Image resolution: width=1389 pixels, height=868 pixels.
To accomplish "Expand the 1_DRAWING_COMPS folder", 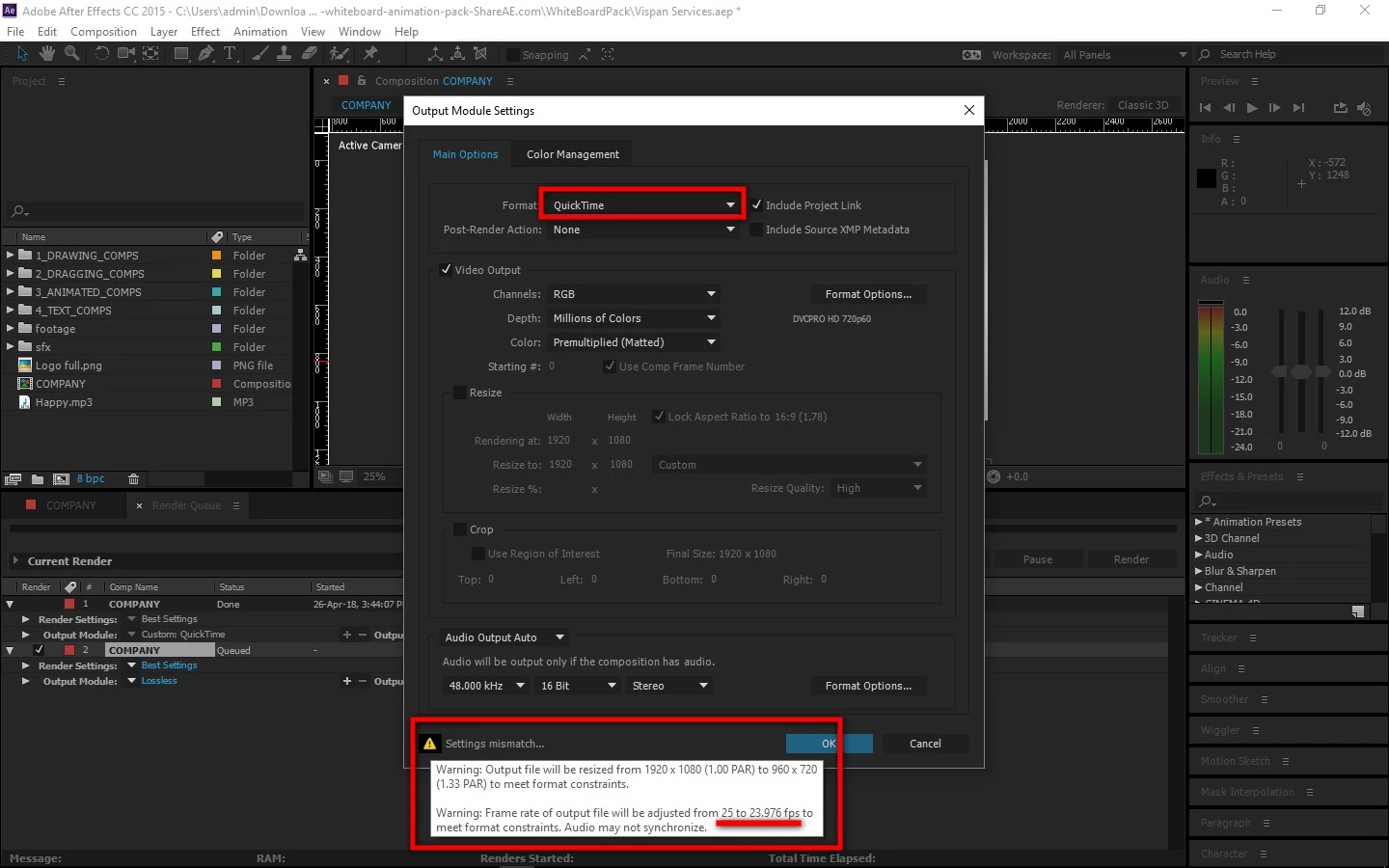I will coord(11,256).
